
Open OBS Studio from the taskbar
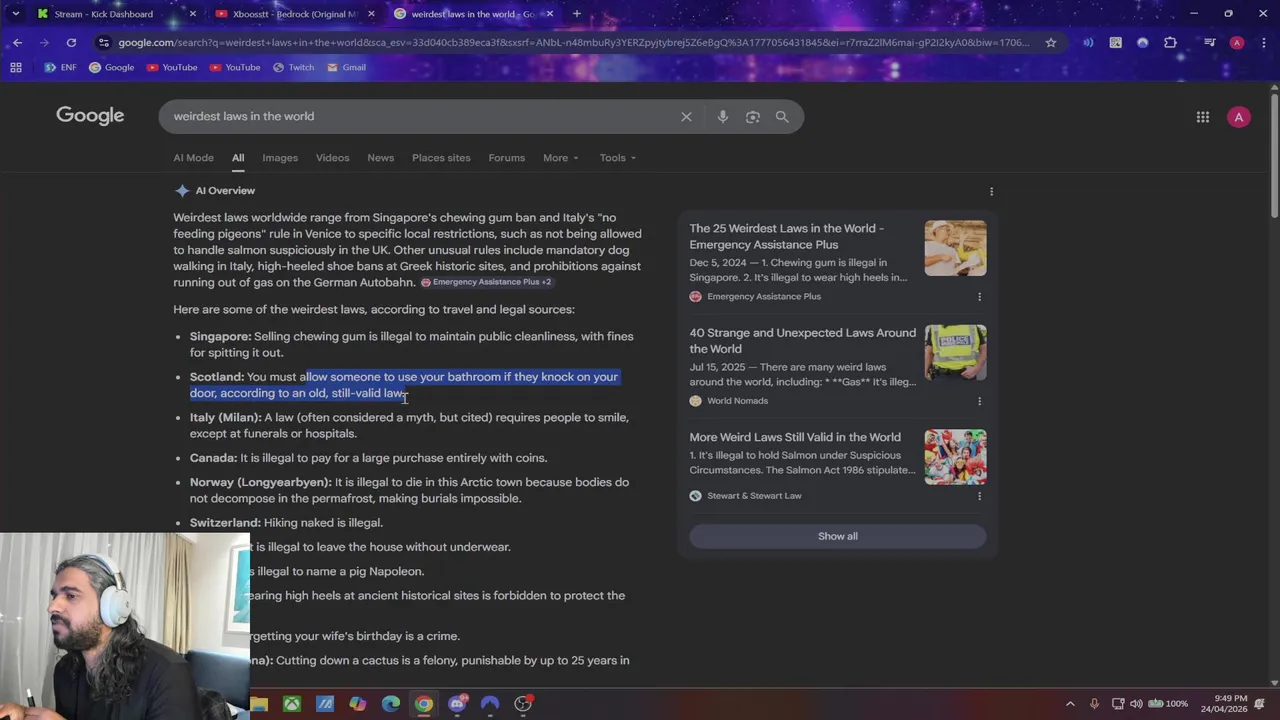click(x=523, y=704)
